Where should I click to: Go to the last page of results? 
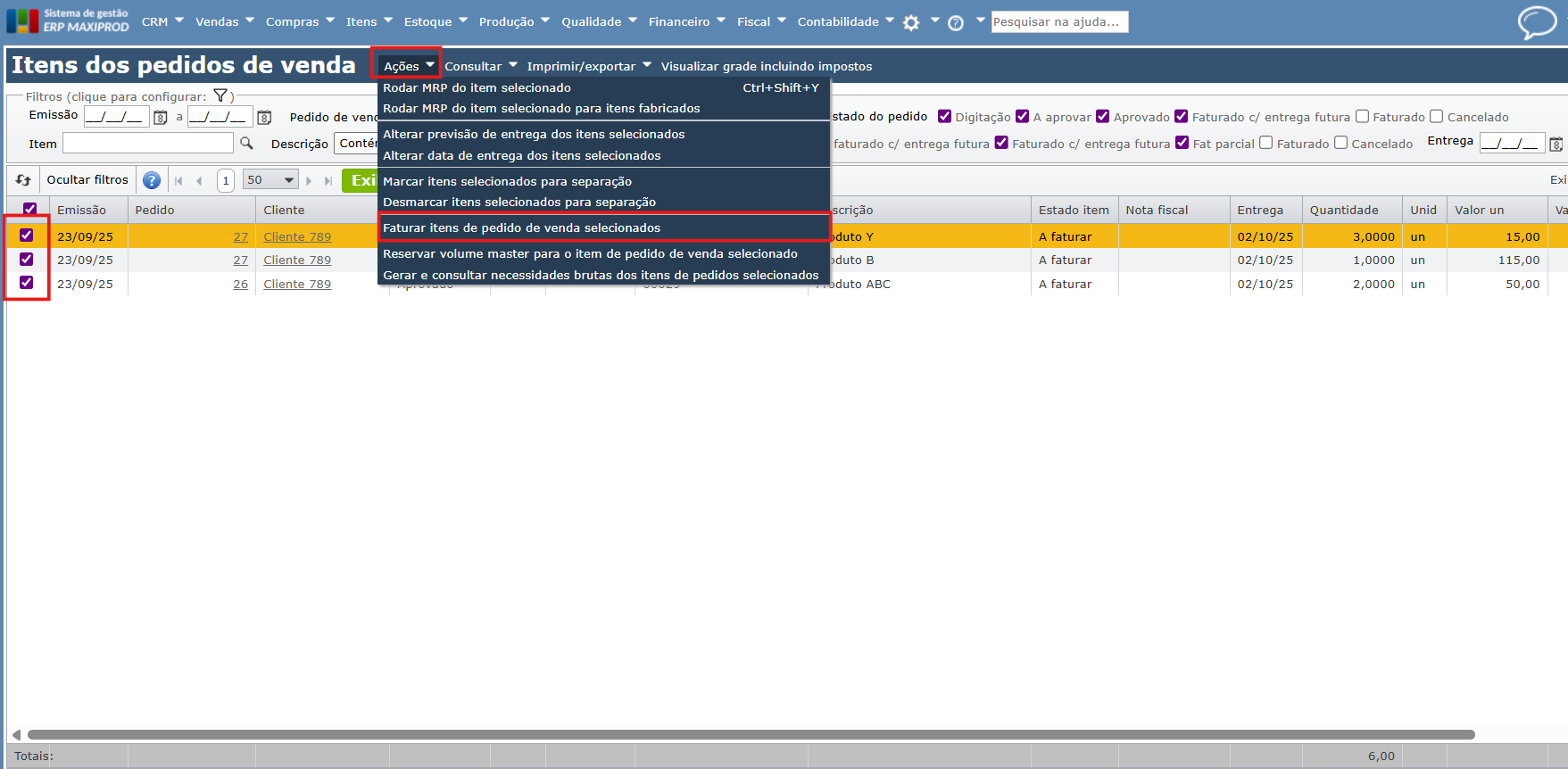328,180
